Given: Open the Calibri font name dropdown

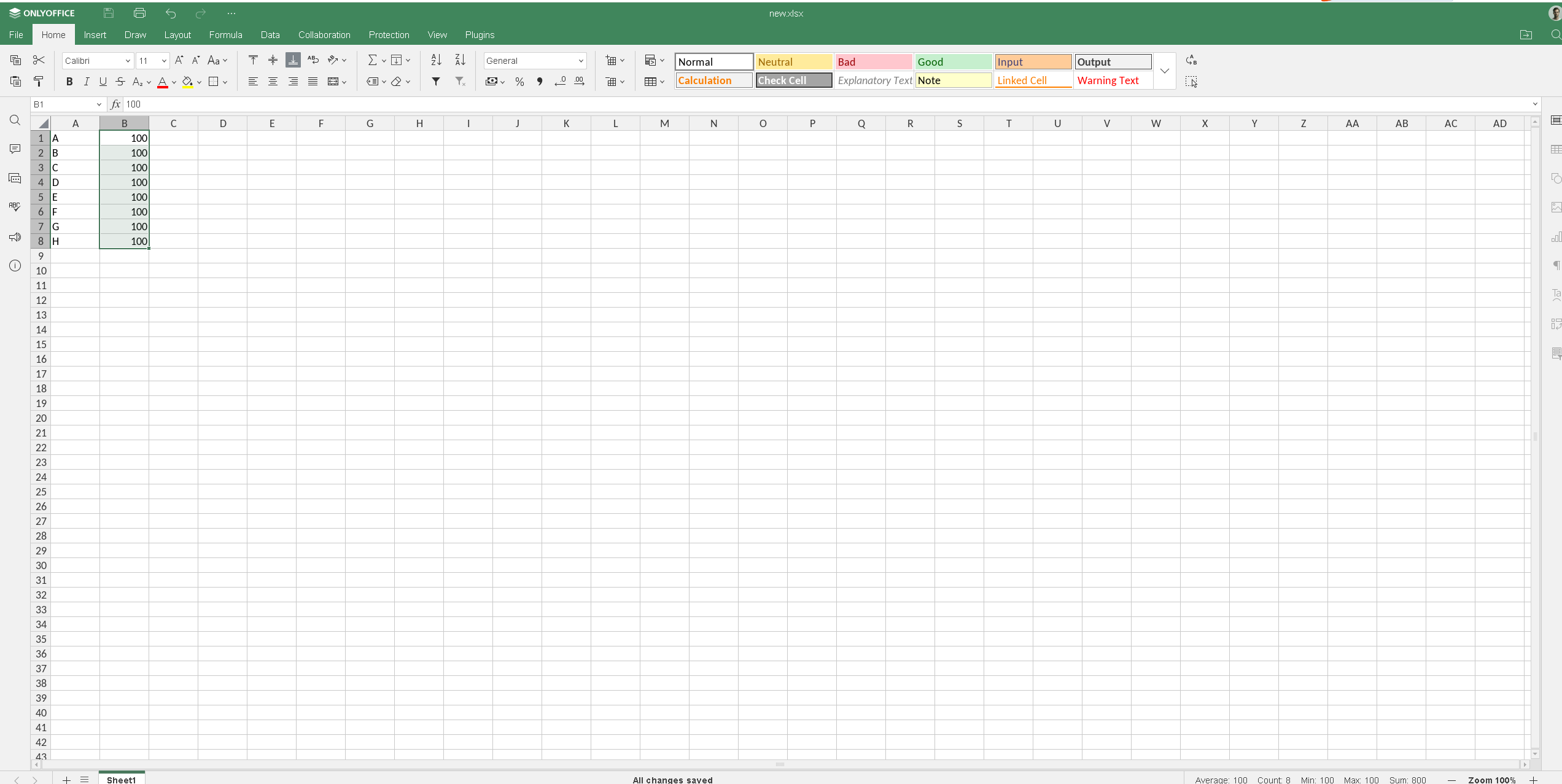Looking at the screenshot, I should point(128,61).
